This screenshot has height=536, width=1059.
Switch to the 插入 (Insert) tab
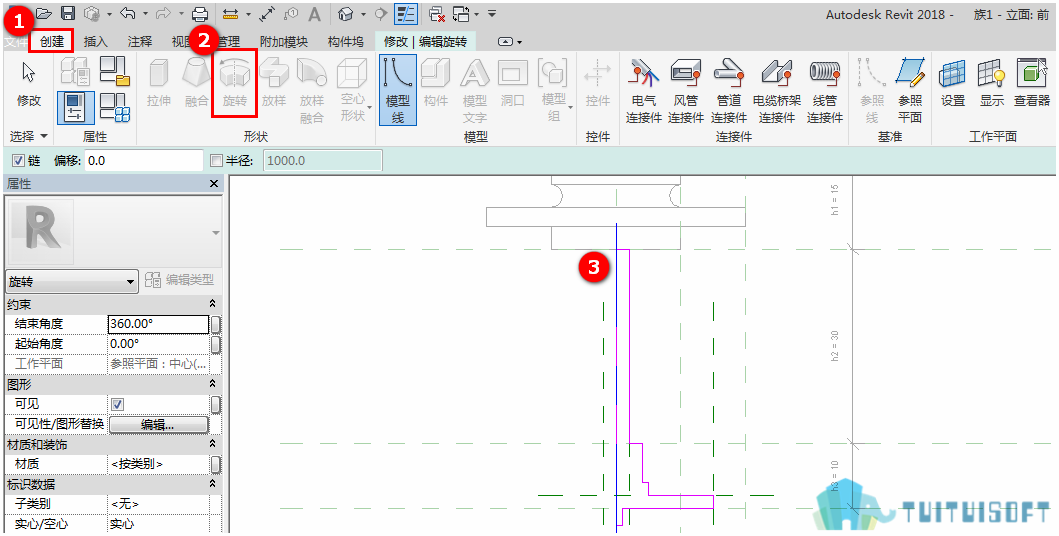pyautogui.click(x=95, y=42)
